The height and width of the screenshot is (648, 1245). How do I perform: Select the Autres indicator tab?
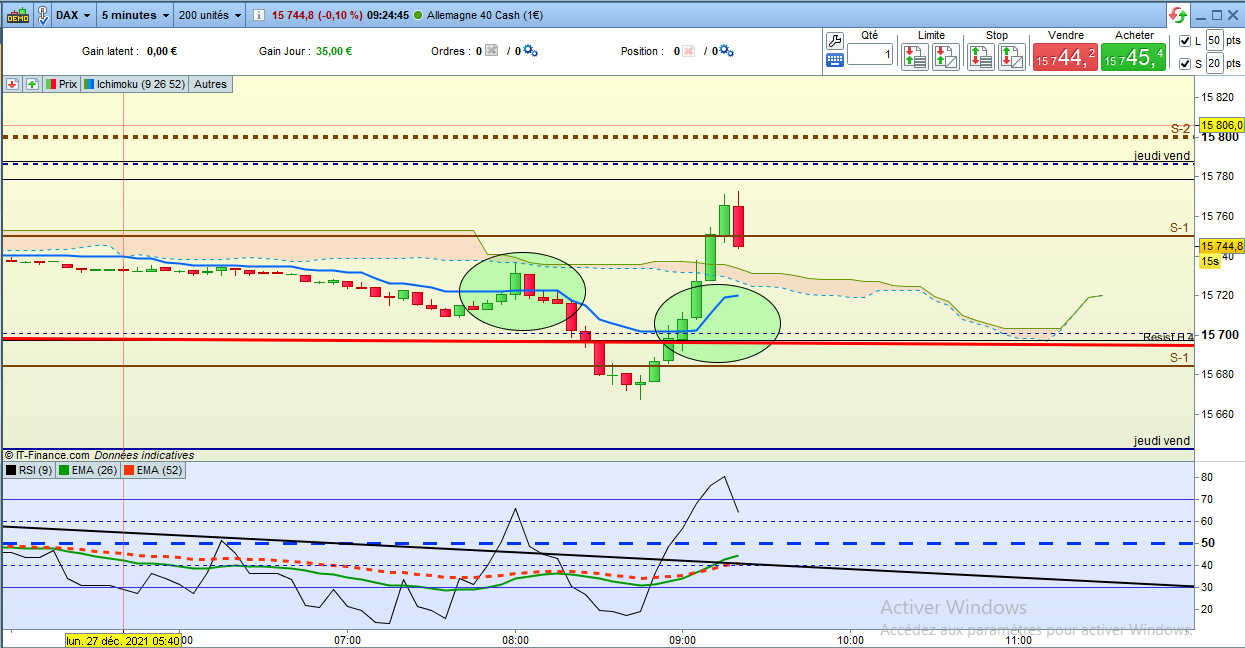(210, 85)
